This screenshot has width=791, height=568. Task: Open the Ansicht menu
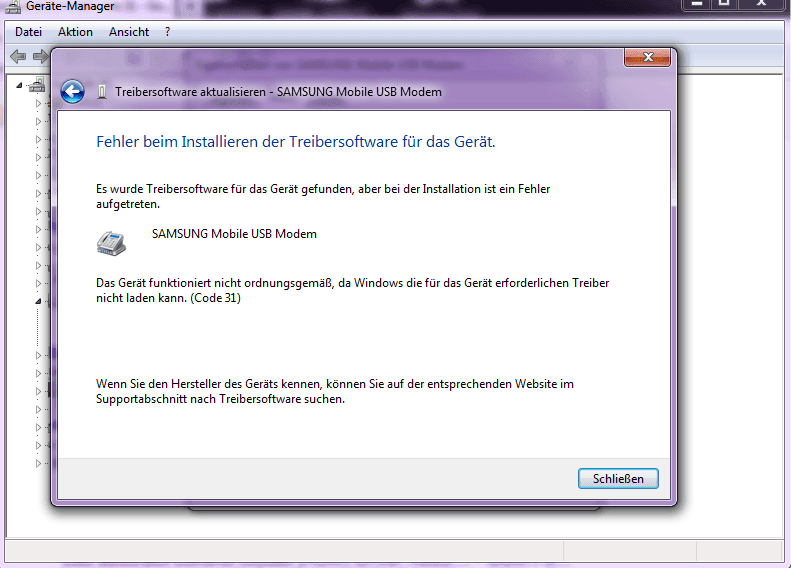pos(129,32)
